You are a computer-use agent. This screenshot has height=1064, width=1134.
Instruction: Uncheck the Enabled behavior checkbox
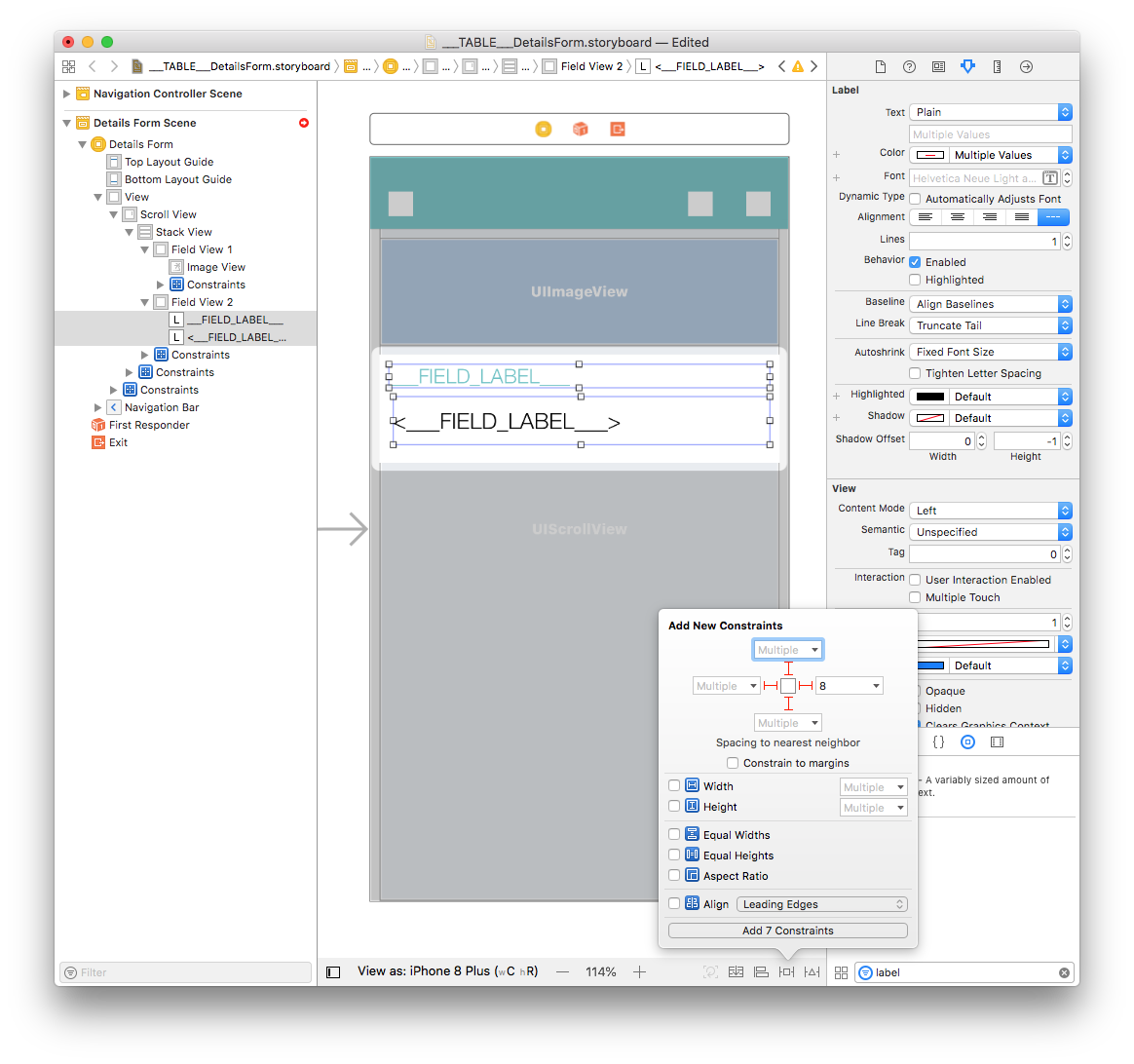(915, 262)
